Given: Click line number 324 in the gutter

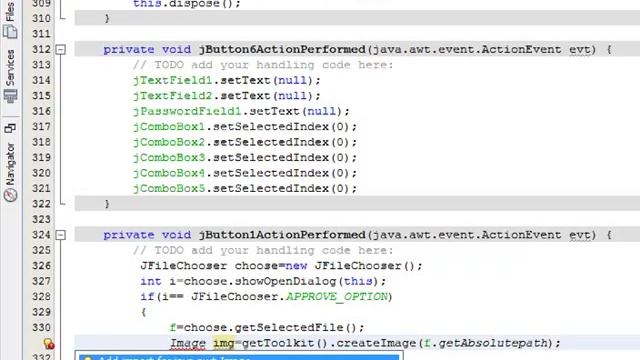Looking at the screenshot, I should pyautogui.click(x=41, y=235).
